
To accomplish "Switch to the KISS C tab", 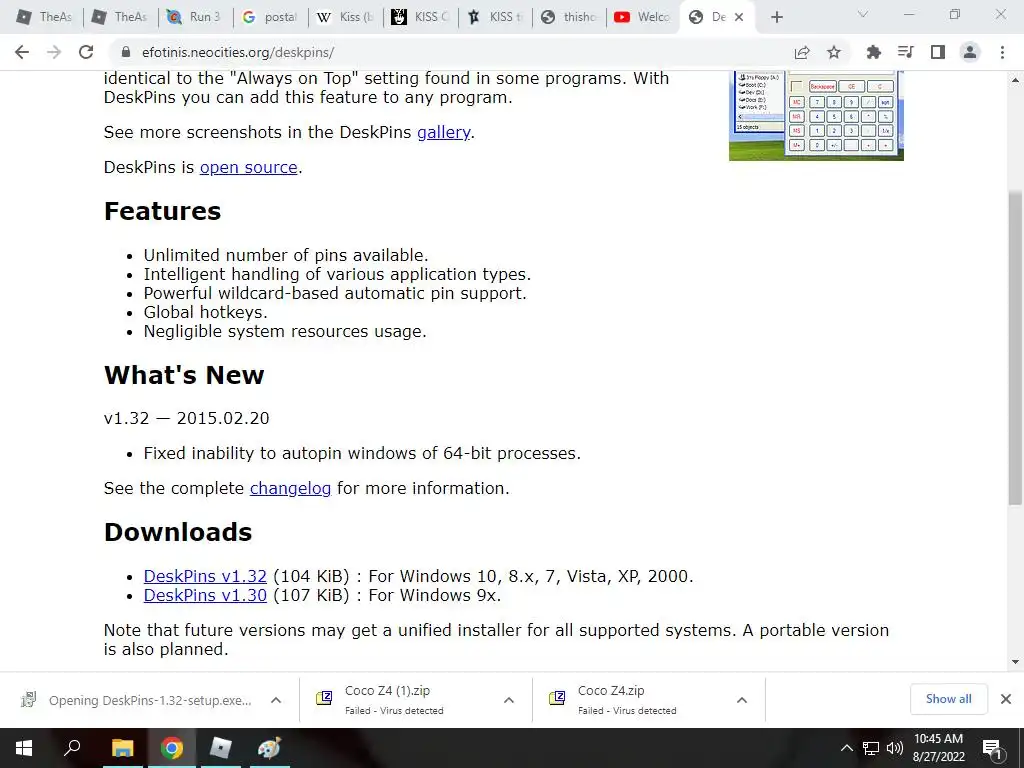I will (x=420, y=17).
